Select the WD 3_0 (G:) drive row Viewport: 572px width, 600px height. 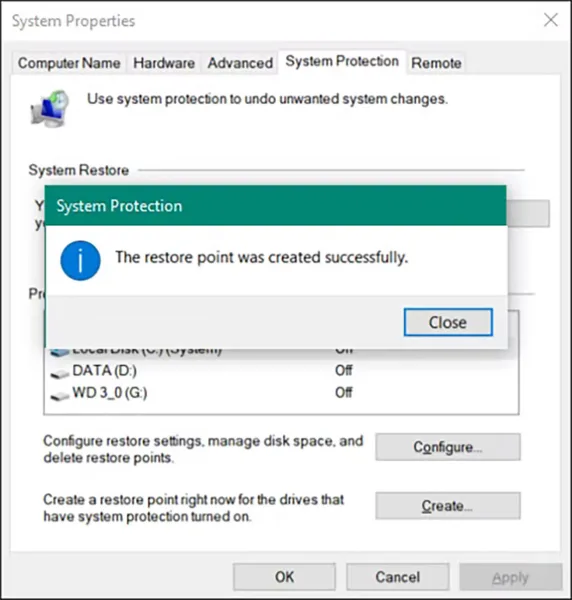coord(281,393)
